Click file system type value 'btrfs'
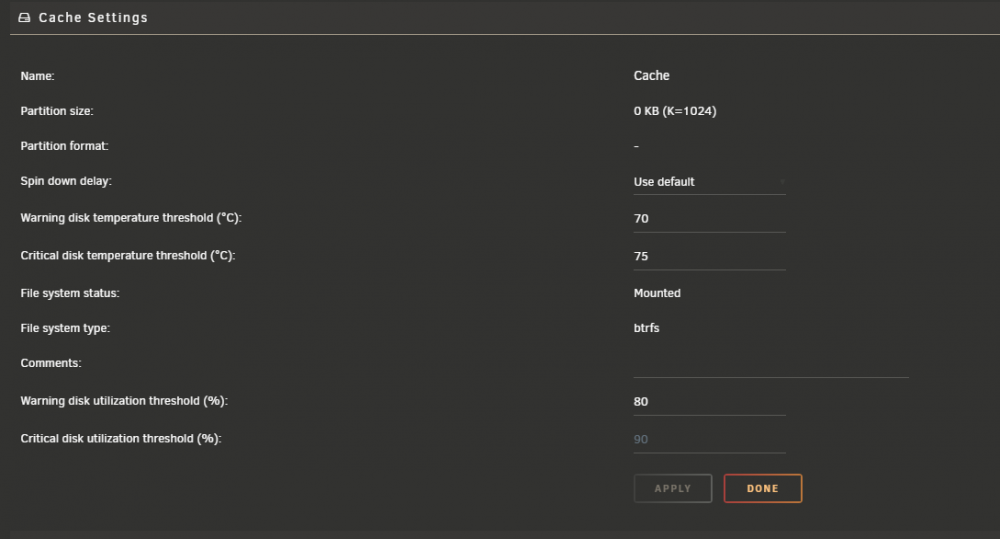Image resolution: width=1000 pixels, height=539 pixels. 646,328
